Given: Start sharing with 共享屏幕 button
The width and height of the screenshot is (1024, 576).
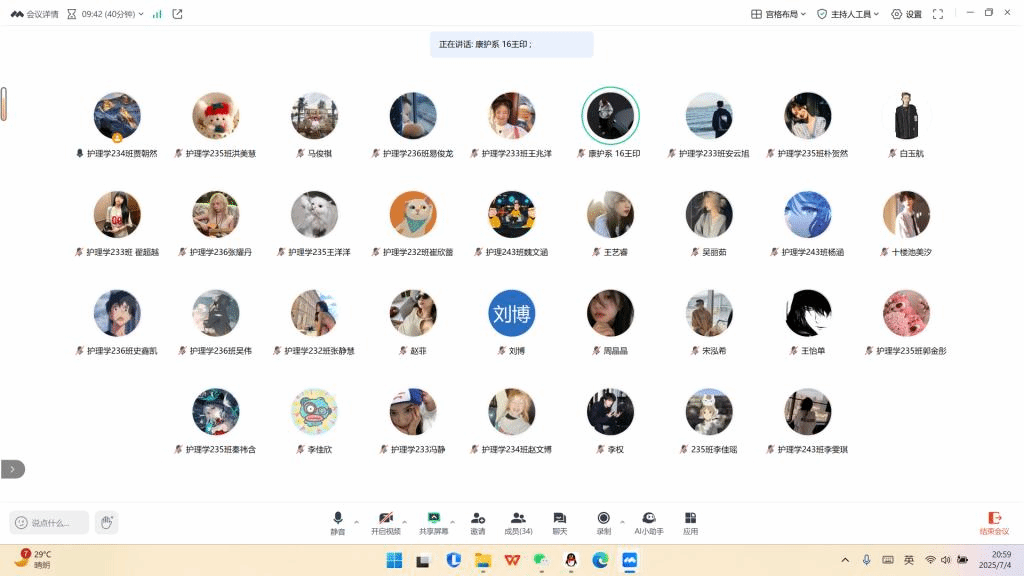Looking at the screenshot, I should tap(433, 522).
